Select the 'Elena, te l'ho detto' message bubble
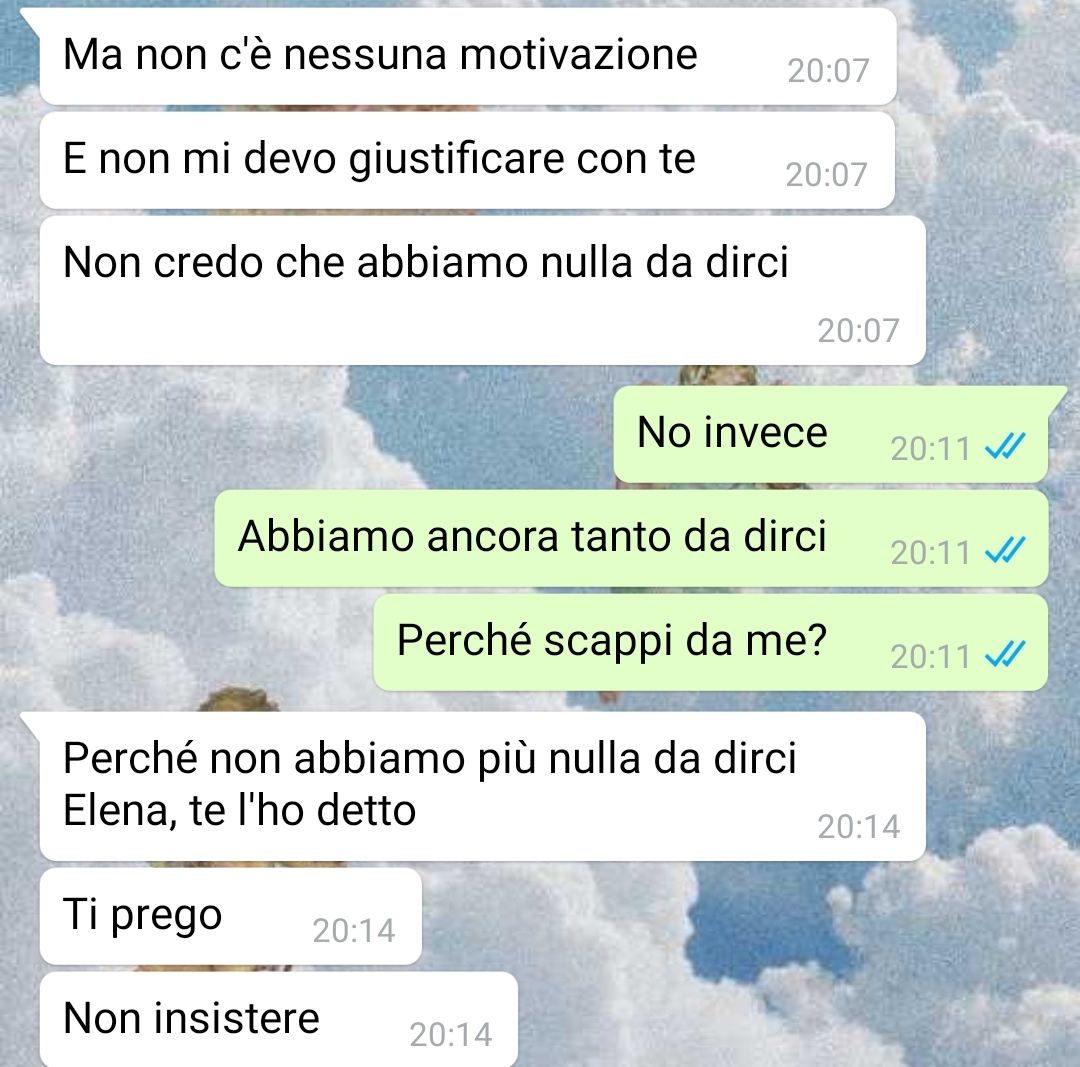The image size is (1080, 1067). coord(482,787)
